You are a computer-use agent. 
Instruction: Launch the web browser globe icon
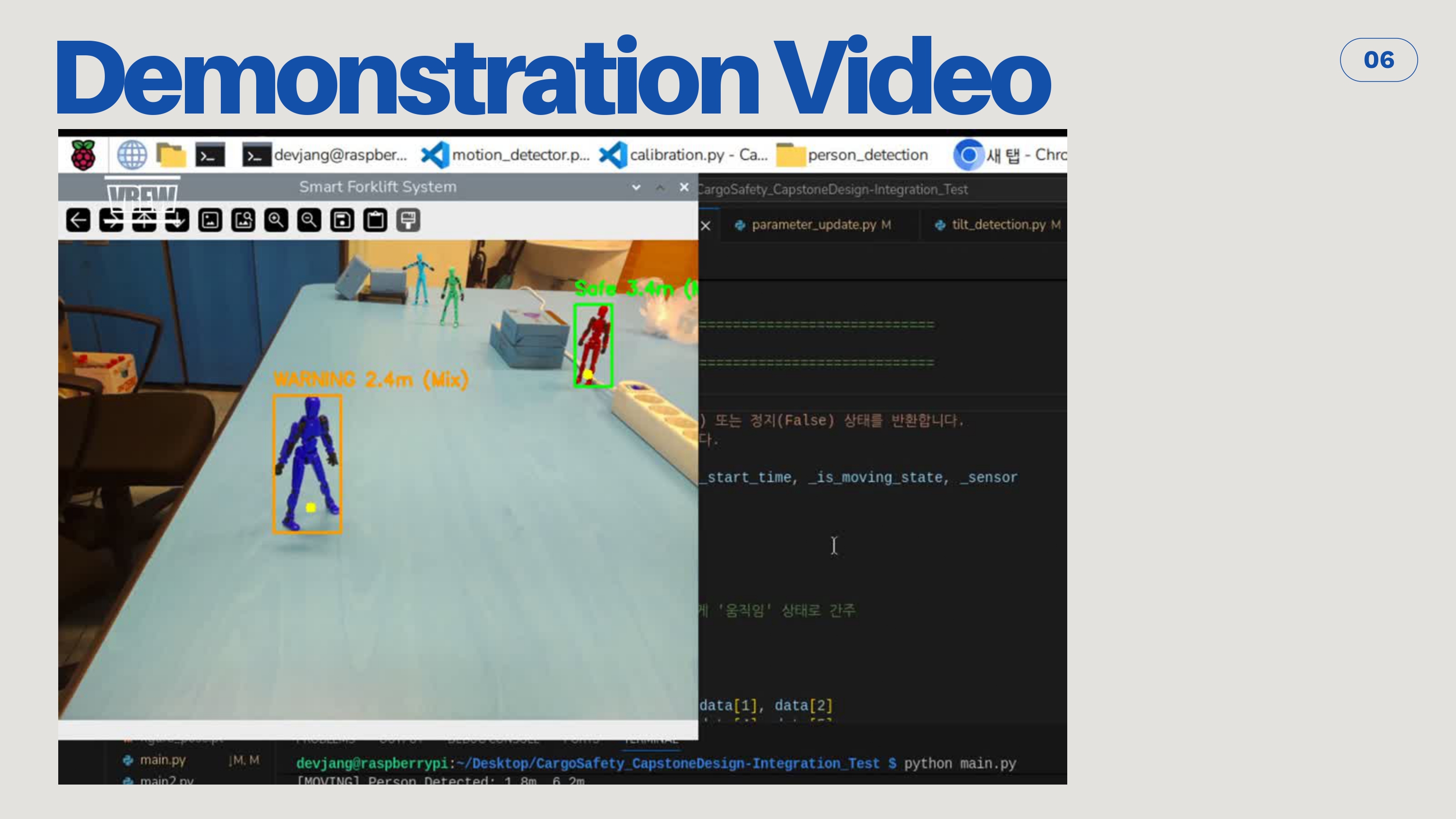[x=132, y=155]
